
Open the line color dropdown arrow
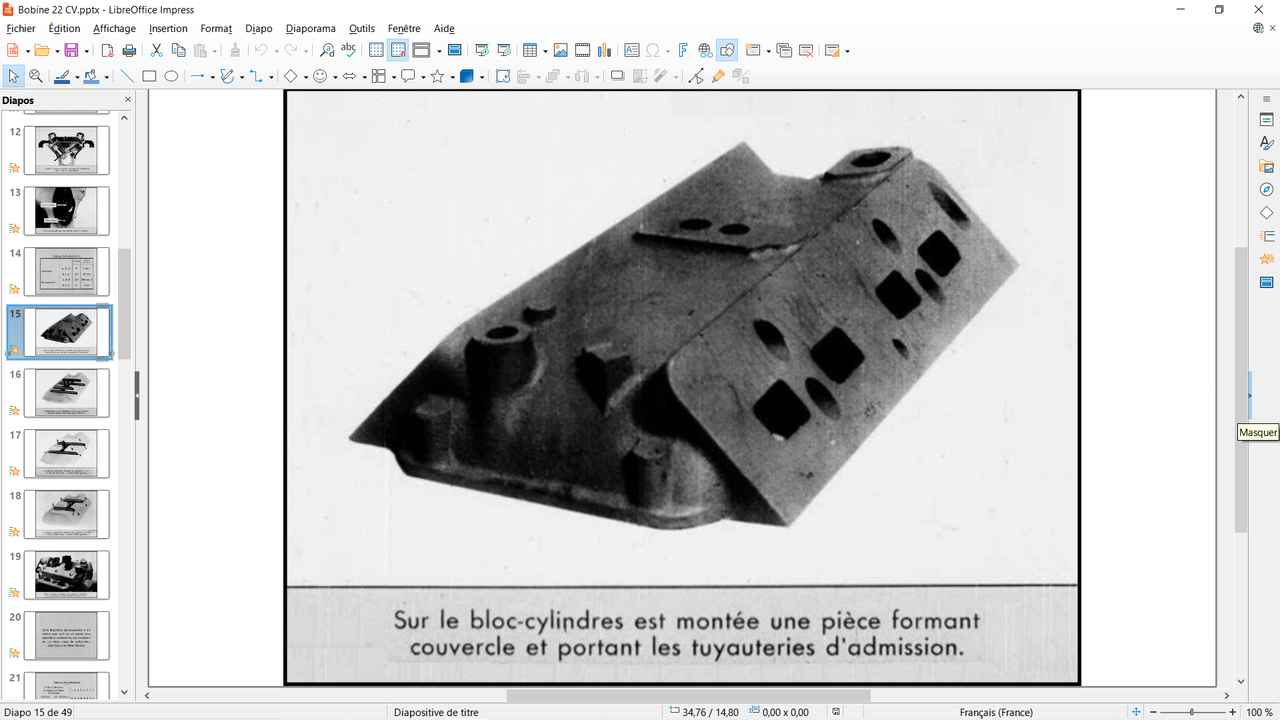[77, 77]
